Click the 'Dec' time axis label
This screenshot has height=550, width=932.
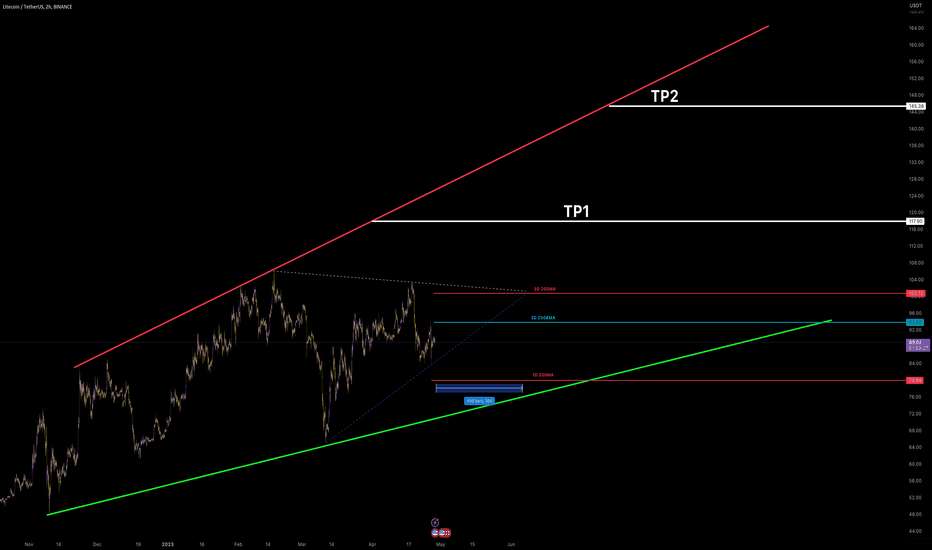click(x=97, y=544)
